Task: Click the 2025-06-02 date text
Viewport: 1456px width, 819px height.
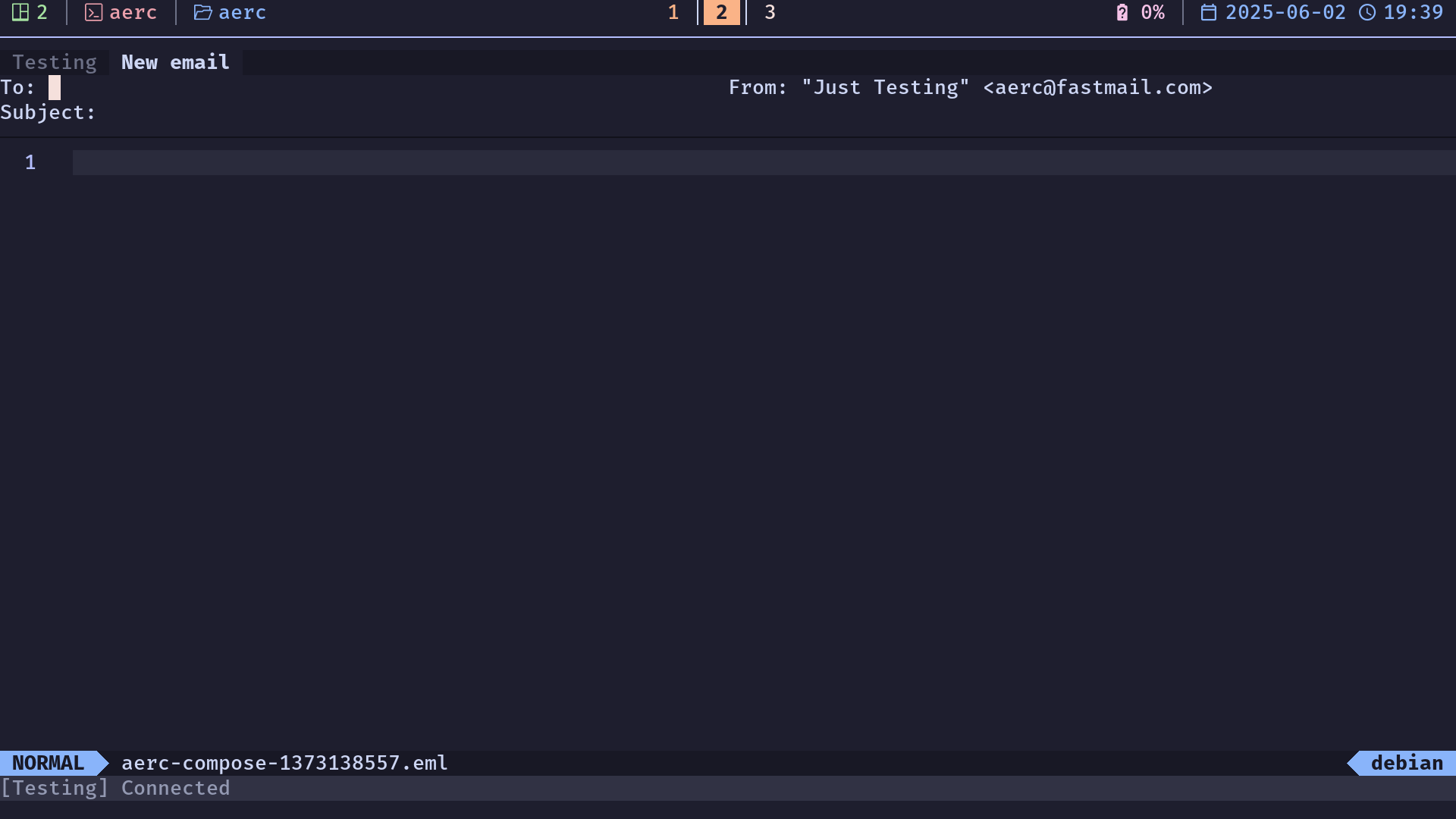Action: point(1286,12)
